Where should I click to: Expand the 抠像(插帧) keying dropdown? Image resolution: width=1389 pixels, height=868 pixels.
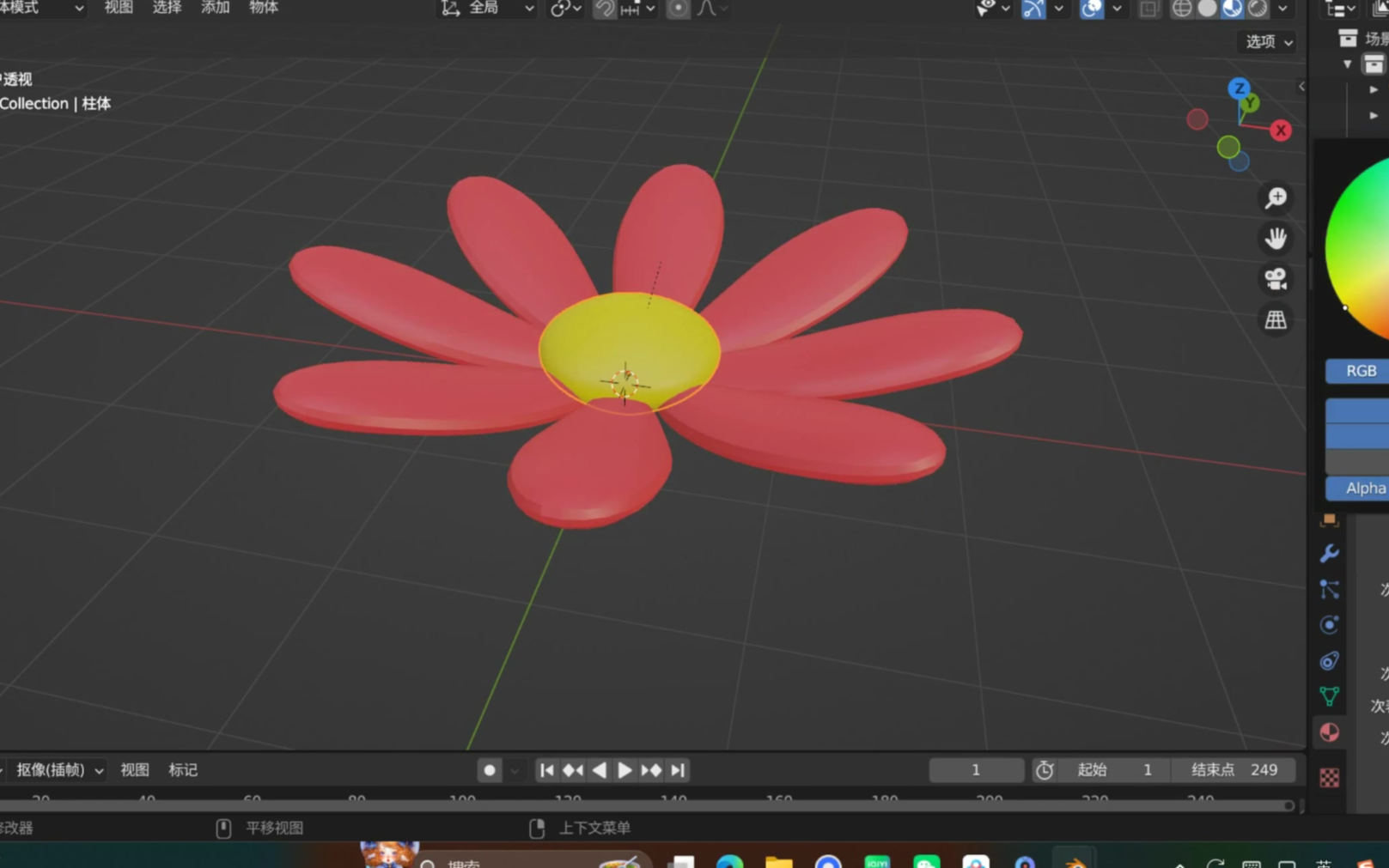coord(58,770)
